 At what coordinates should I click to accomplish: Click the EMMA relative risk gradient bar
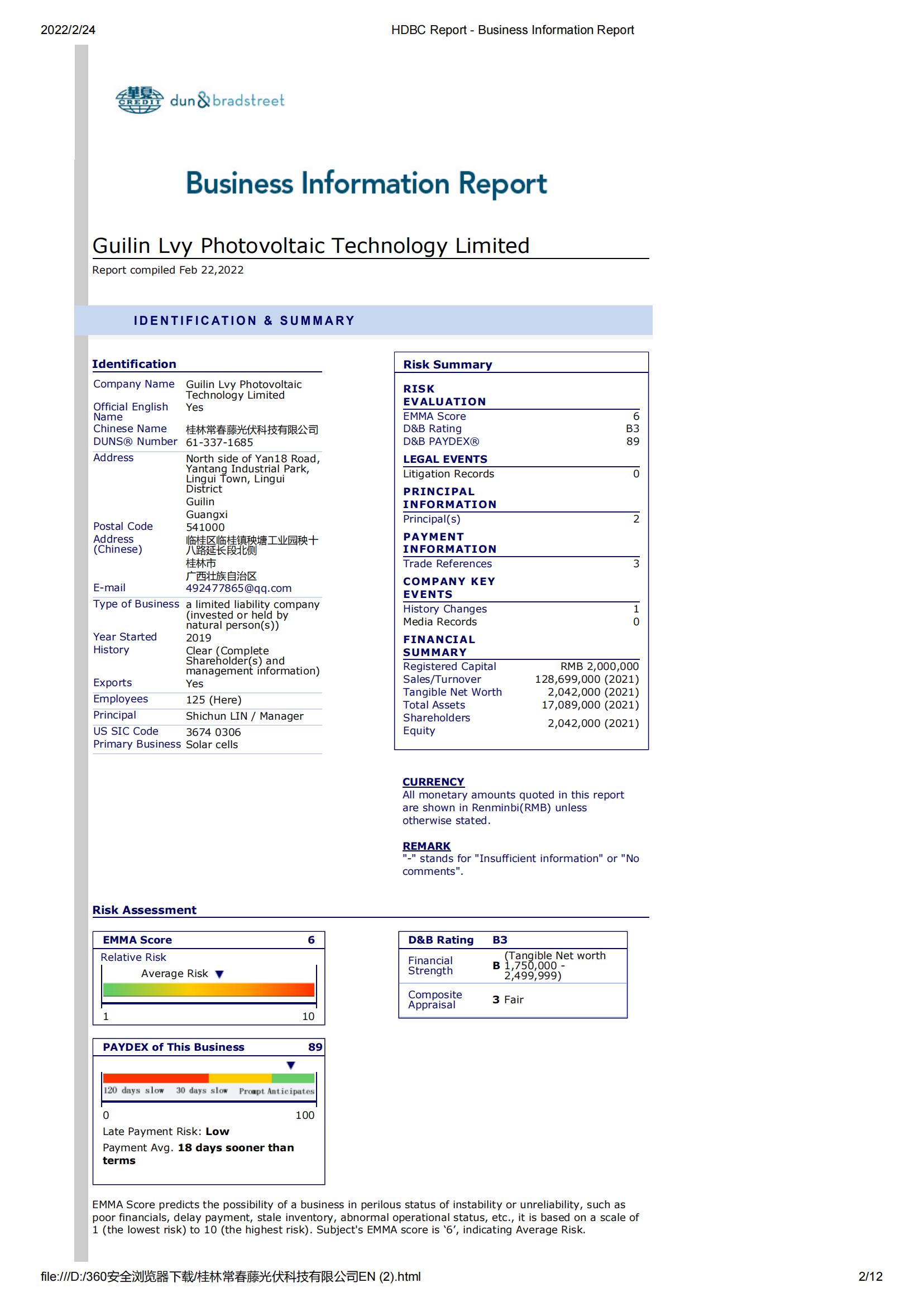point(208,989)
